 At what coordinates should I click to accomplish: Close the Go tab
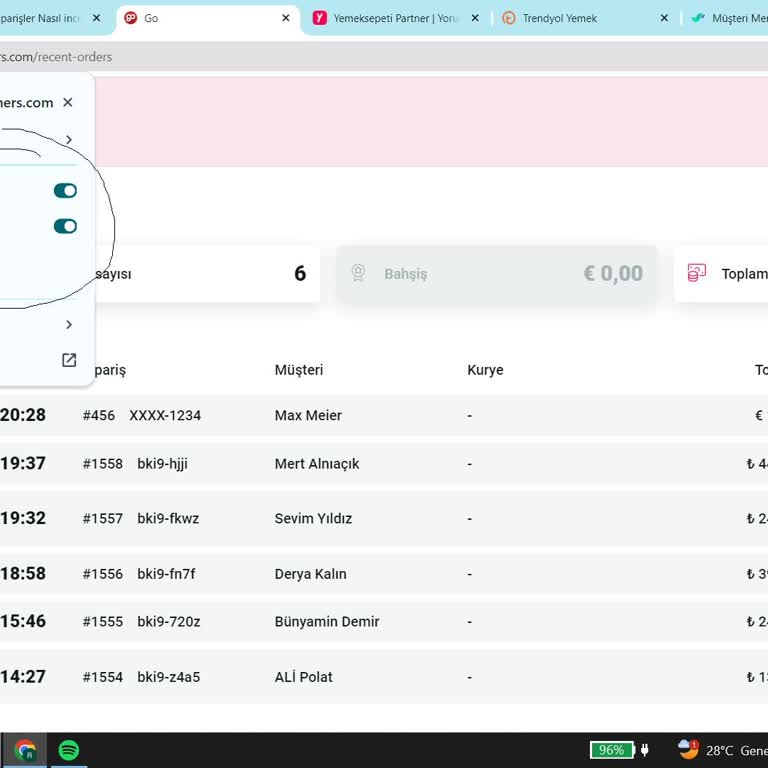click(286, 18)
